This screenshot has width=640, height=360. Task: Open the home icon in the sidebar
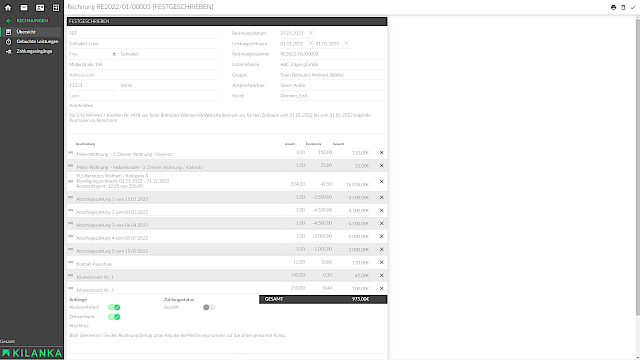(8, 7)
